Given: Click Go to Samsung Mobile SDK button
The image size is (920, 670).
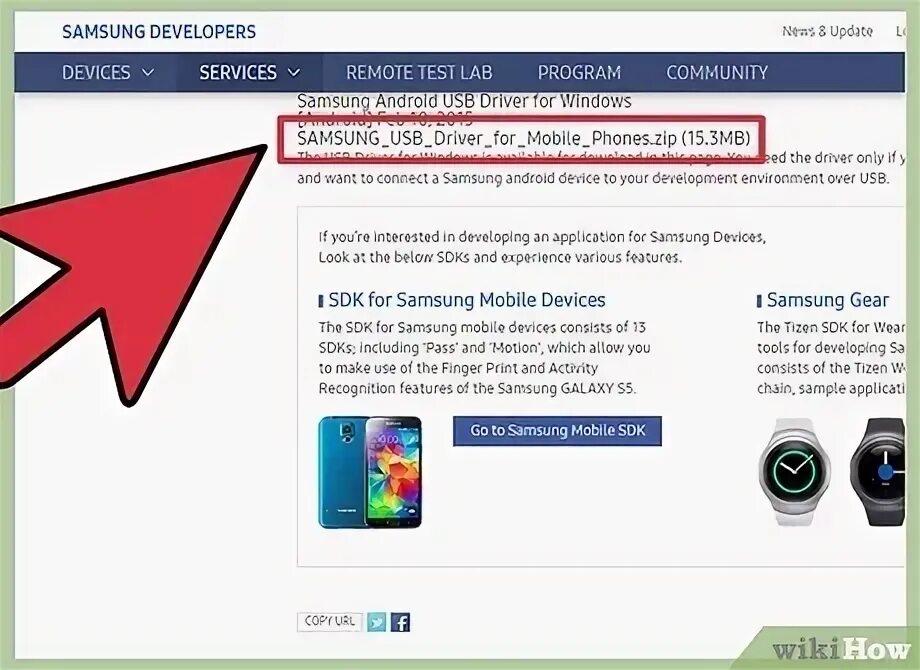Looking at the screenshot, I should pyautogui.click(x=557, y=431).
